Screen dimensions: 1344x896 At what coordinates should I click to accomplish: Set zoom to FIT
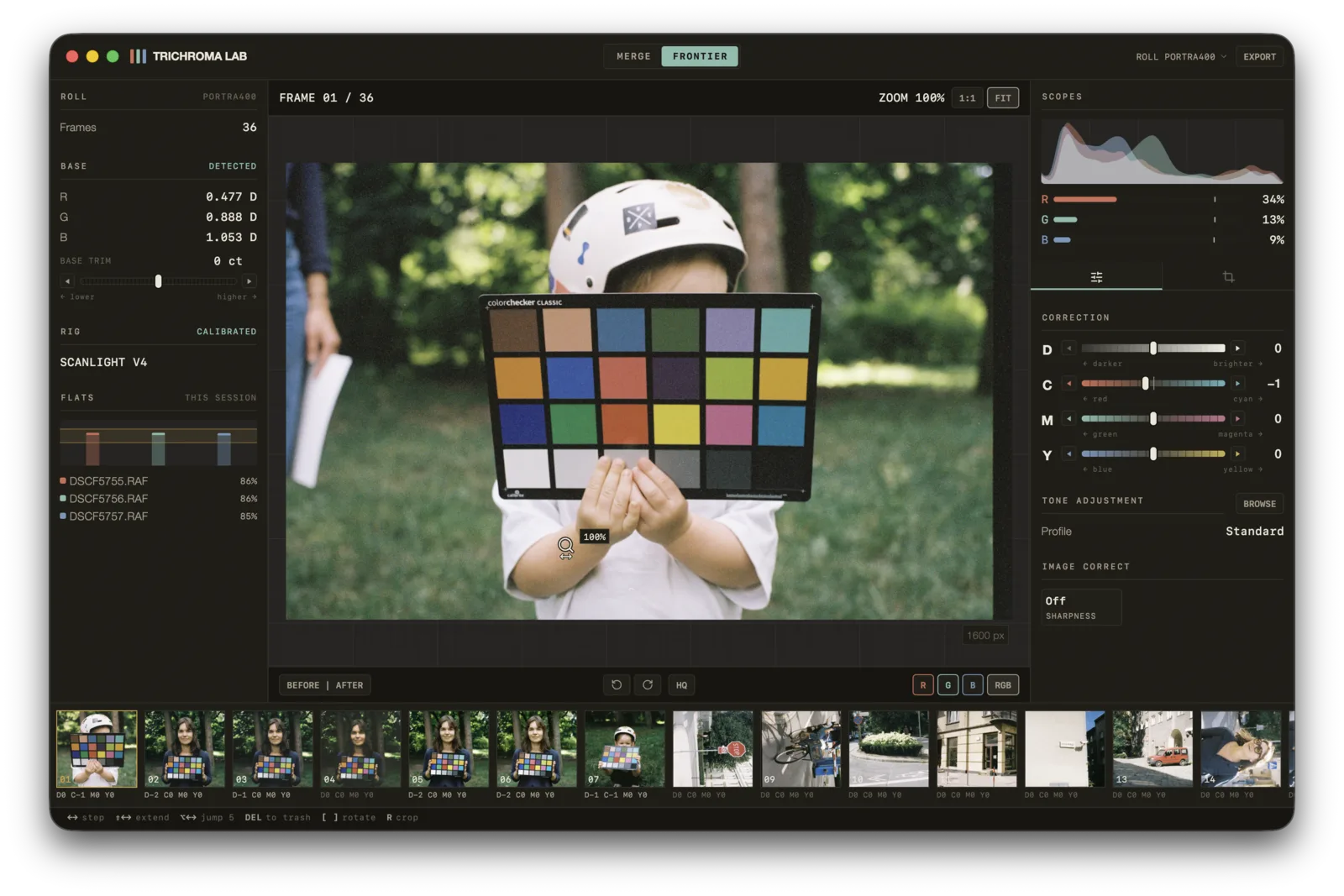pyautogui.click(x=1003, y=98)
